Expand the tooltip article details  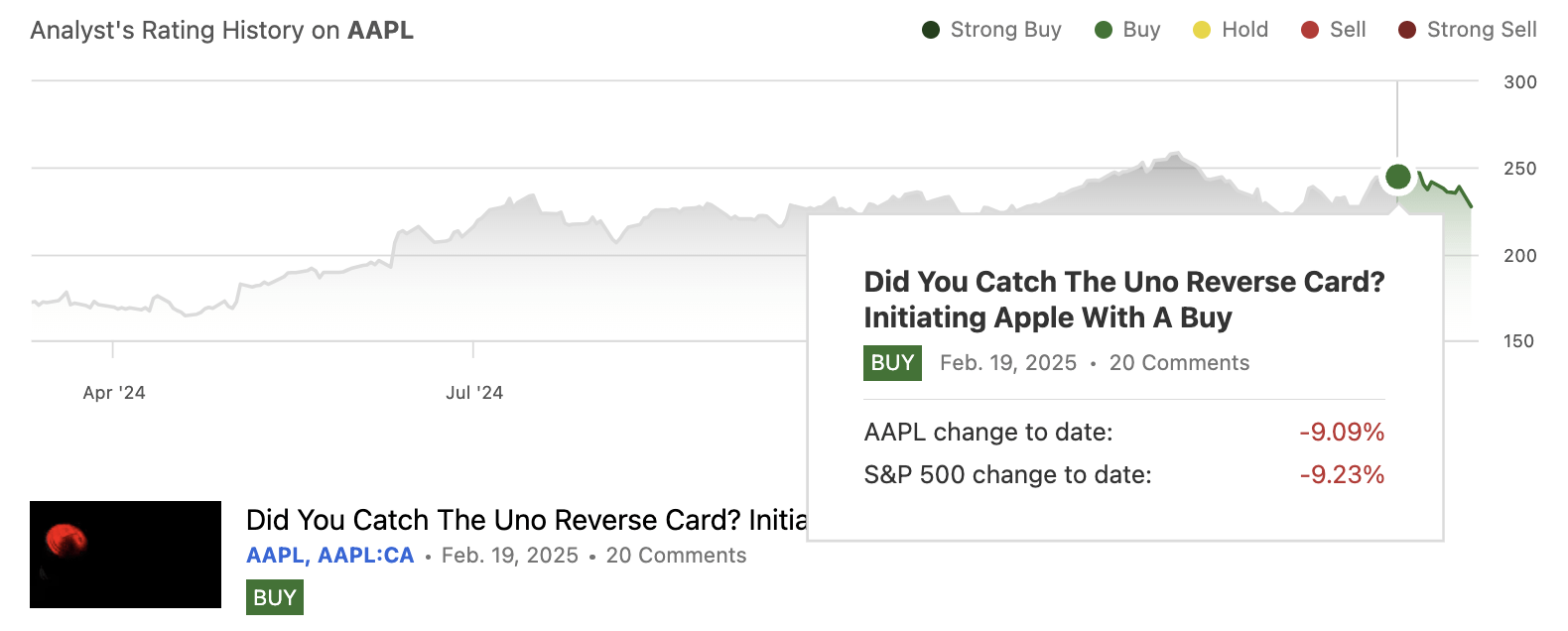click(1122, 300)
